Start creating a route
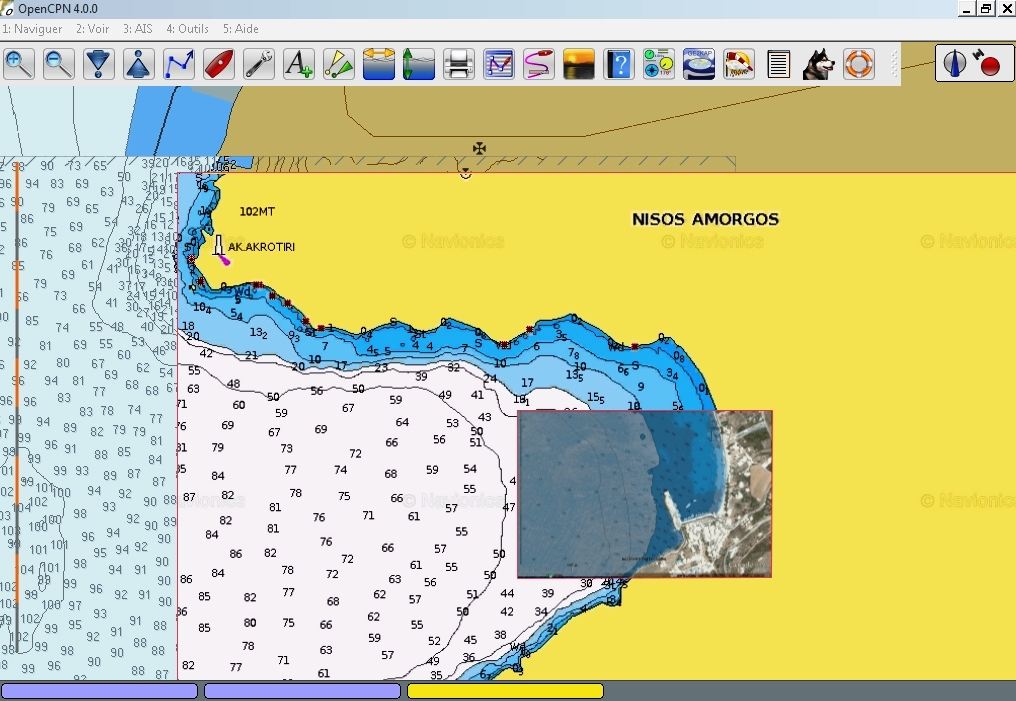 click(179, 64)
